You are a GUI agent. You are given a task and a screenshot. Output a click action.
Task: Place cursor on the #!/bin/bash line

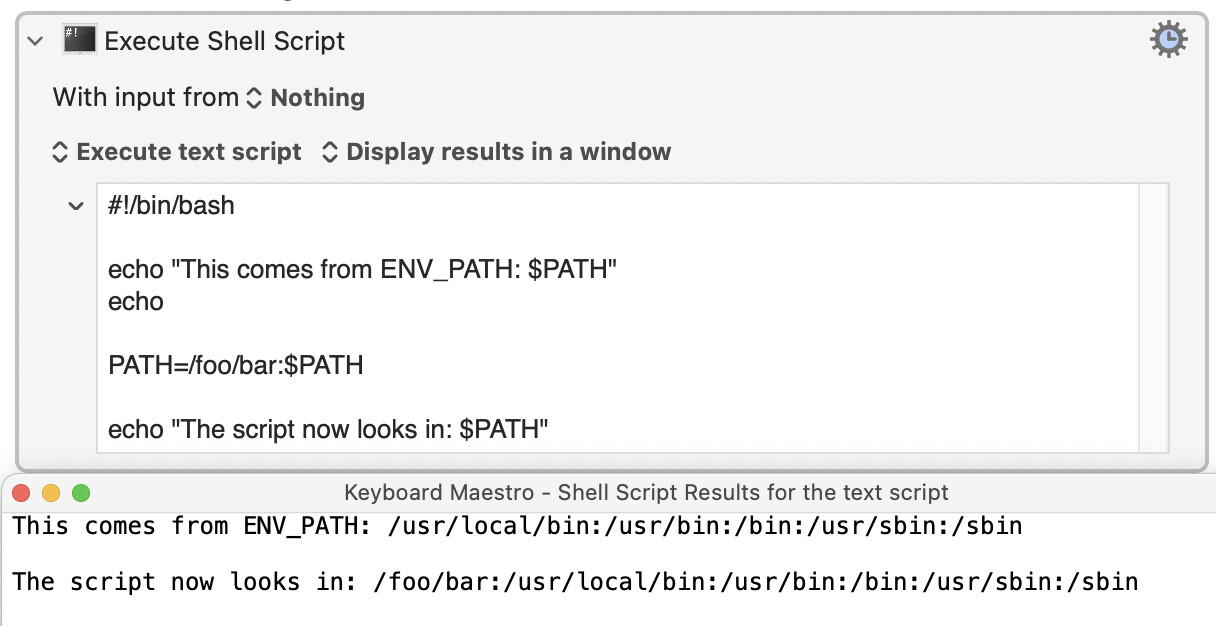pos(172,206)
